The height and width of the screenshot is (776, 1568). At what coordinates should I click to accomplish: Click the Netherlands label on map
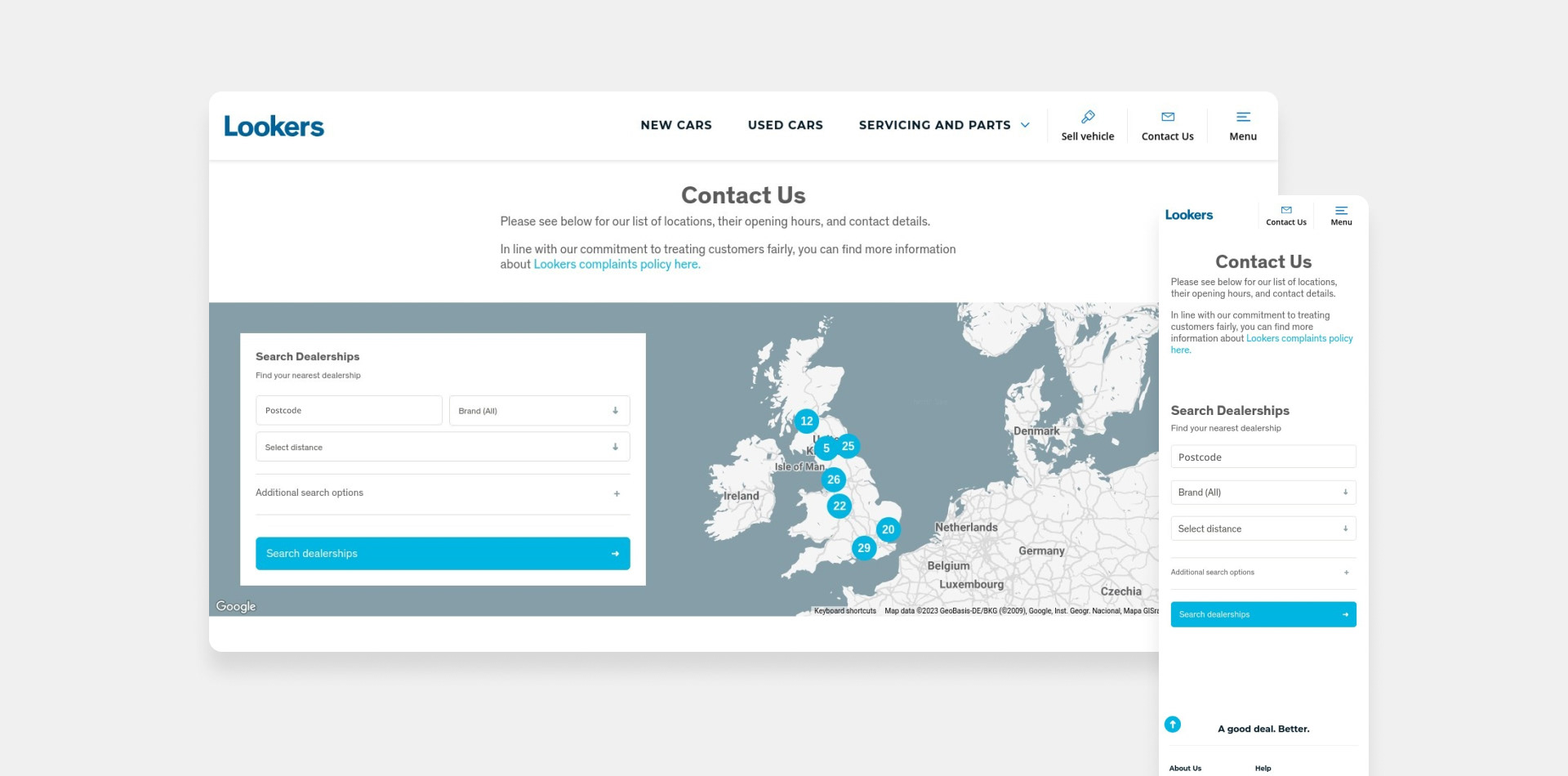coord(966,528)
